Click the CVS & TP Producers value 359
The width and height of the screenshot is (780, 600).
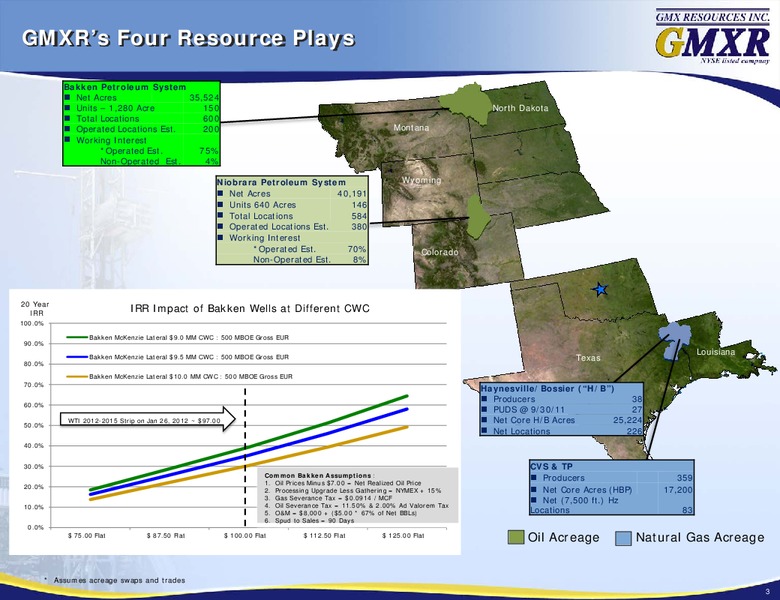click(x=684, y=478)
